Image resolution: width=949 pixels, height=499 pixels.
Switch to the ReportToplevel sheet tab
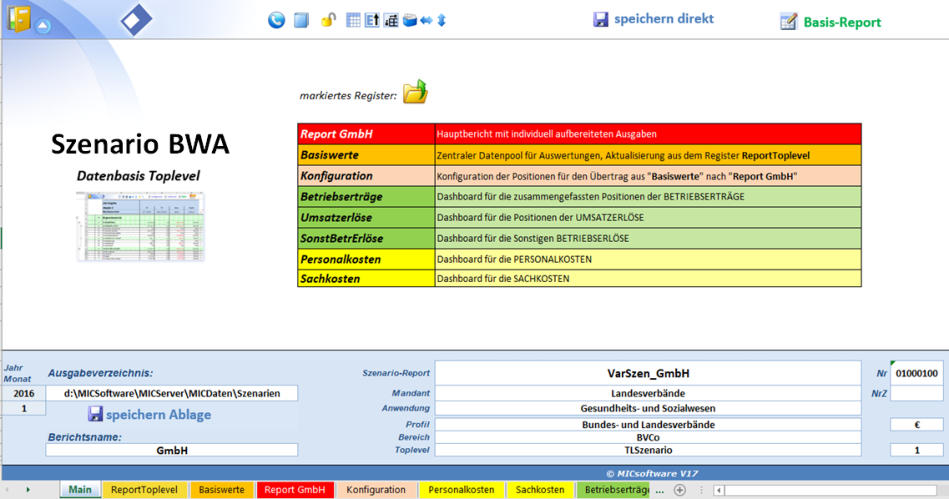click(x=144, y=490)
